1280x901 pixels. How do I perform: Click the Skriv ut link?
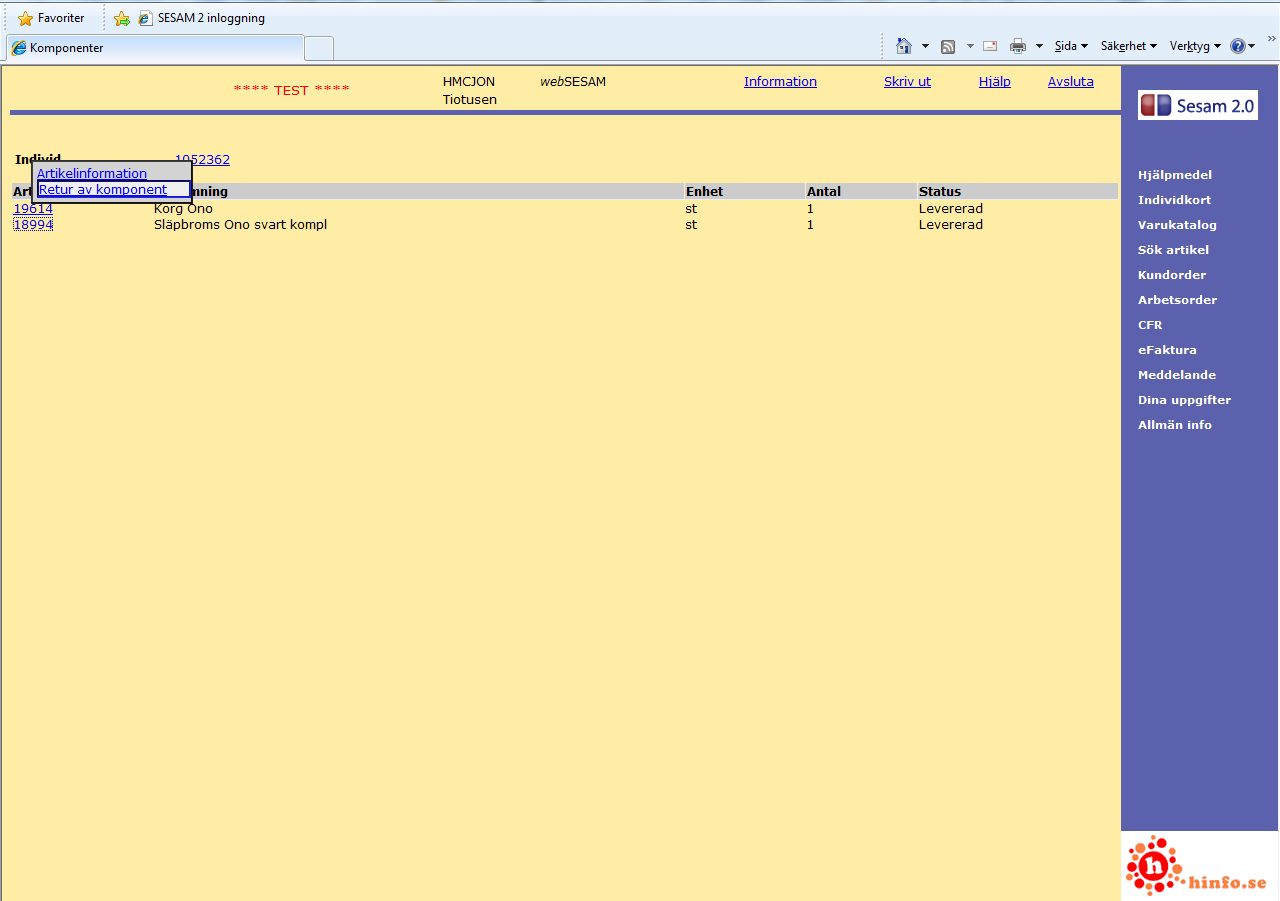(x=907, y=82)
